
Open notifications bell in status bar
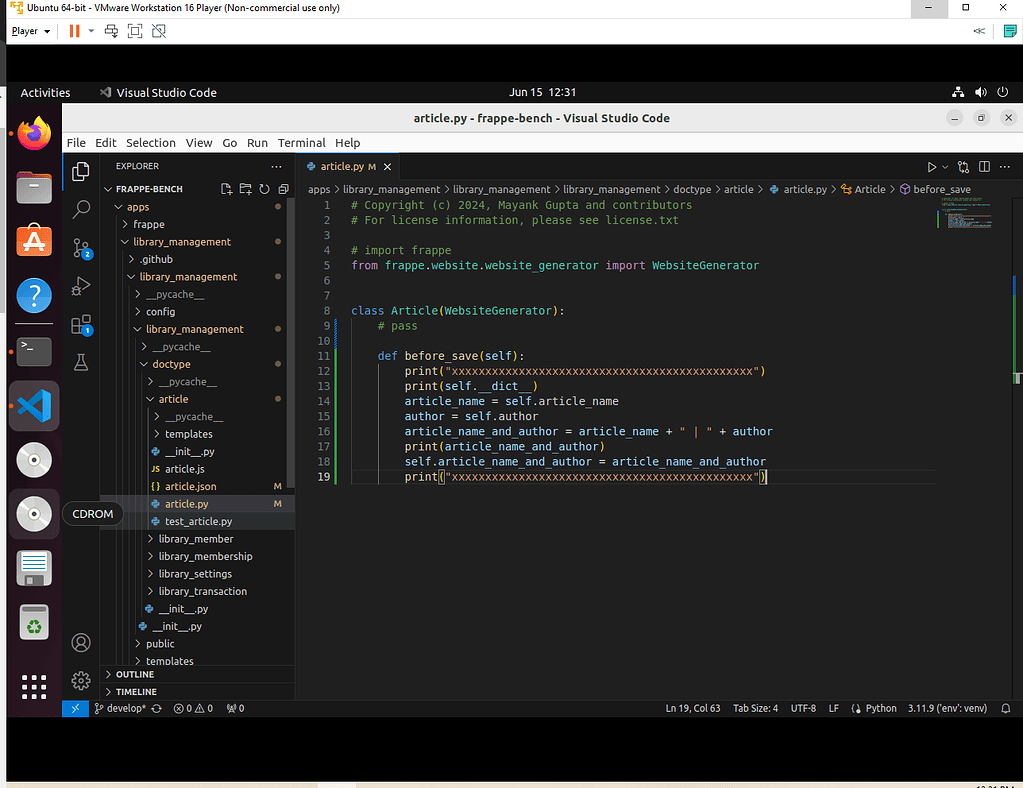[1005, 708]
